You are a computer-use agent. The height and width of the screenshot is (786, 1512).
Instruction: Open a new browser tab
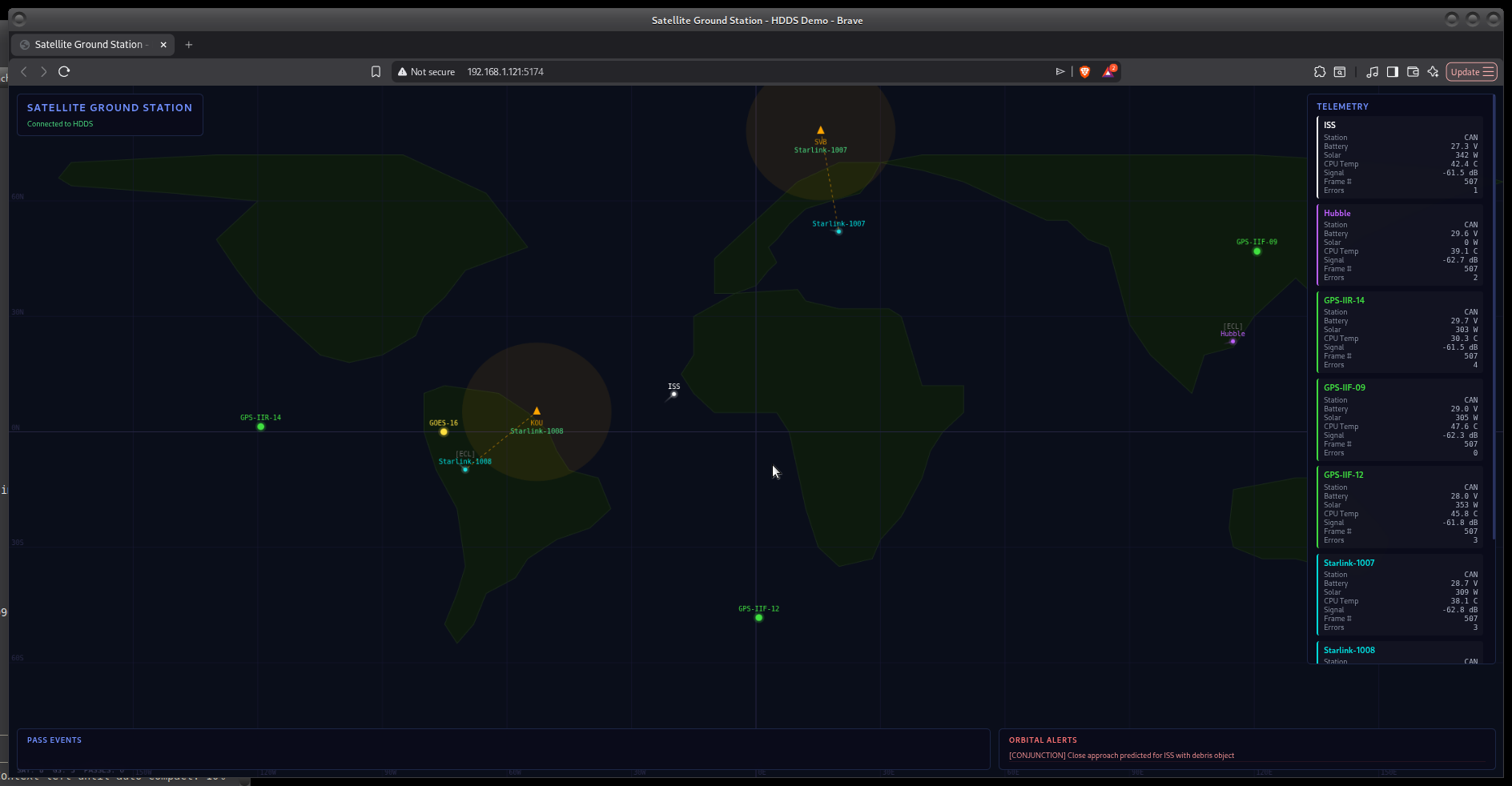[189, 45]
